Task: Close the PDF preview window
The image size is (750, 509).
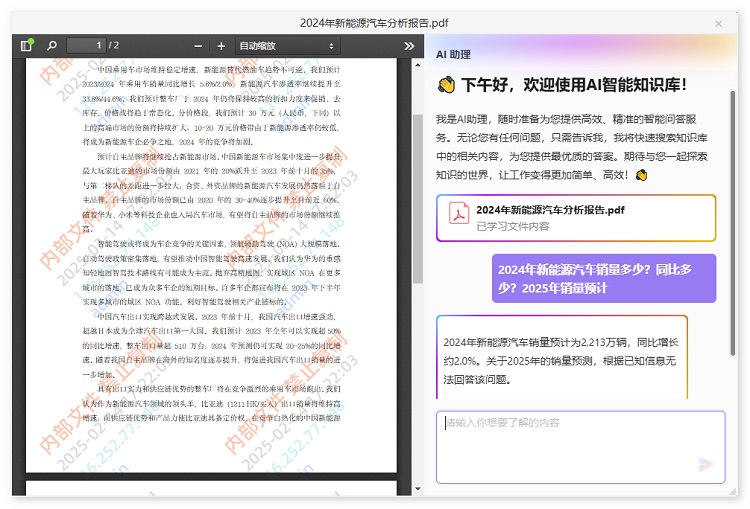Action: point(718,23)
